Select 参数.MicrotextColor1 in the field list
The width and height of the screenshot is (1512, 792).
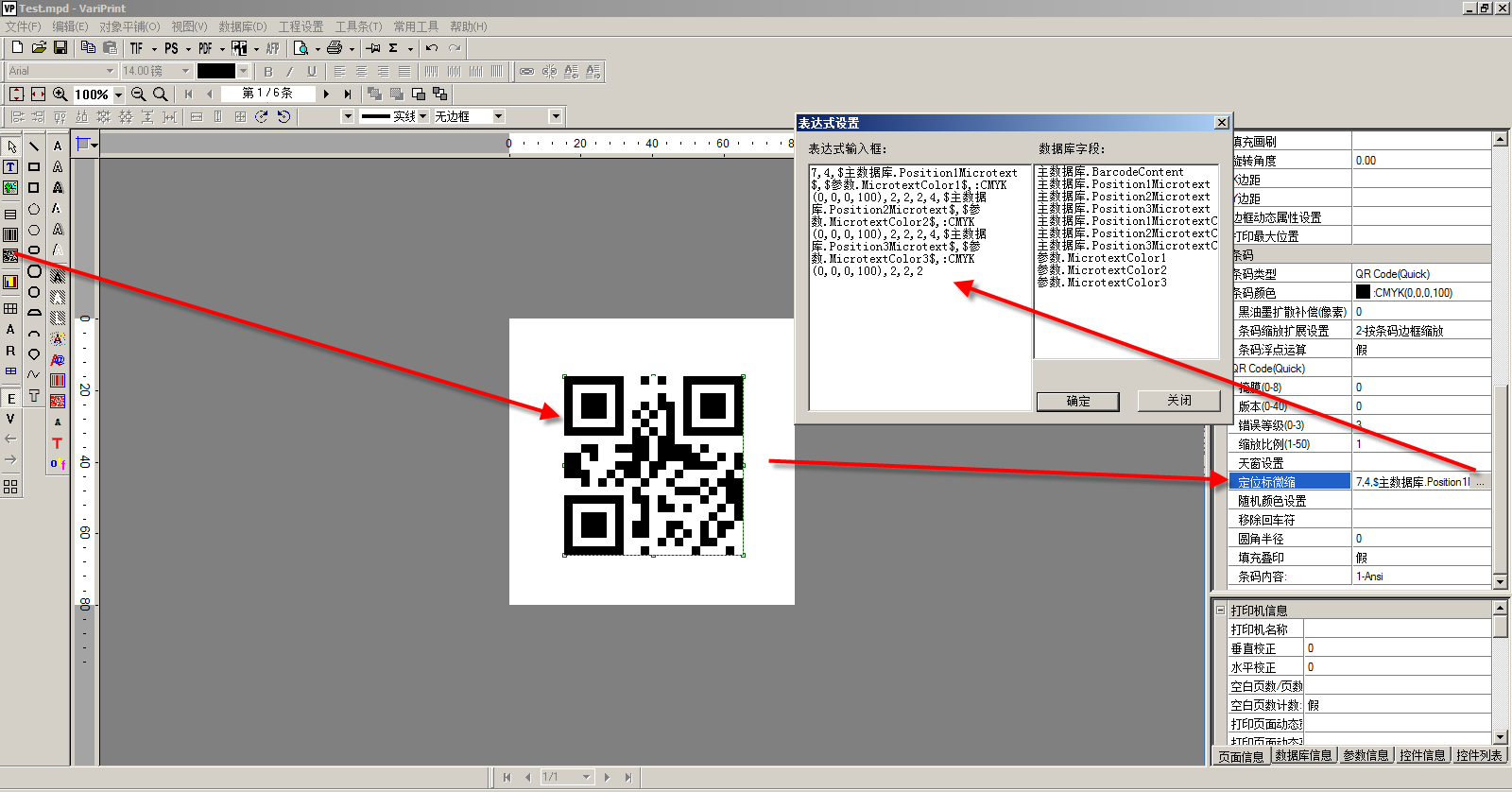pyautogui.click(x=1102, y=258)
